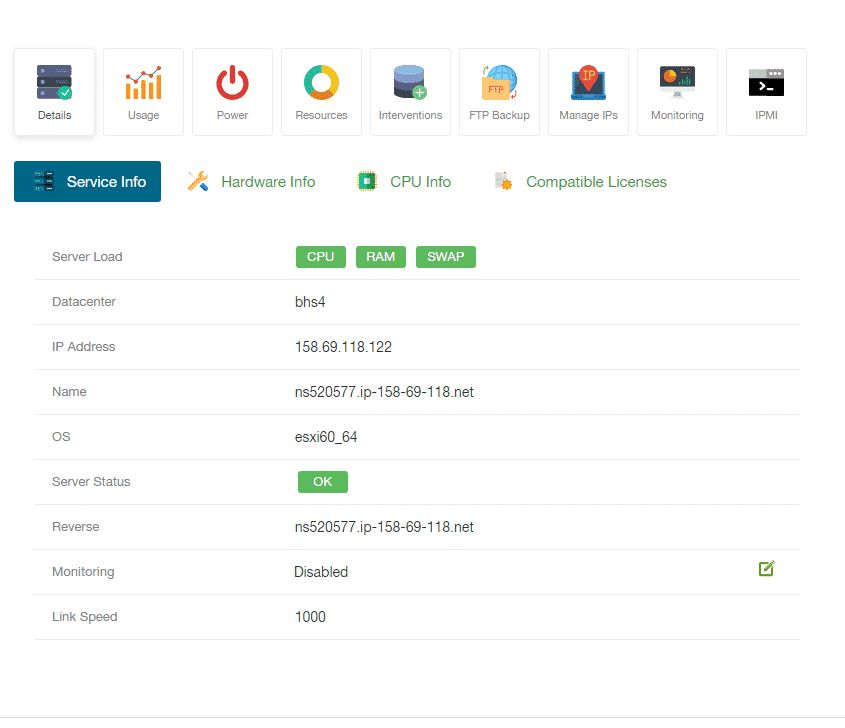Open the Monitoring screen icon

tap(677, 83)
